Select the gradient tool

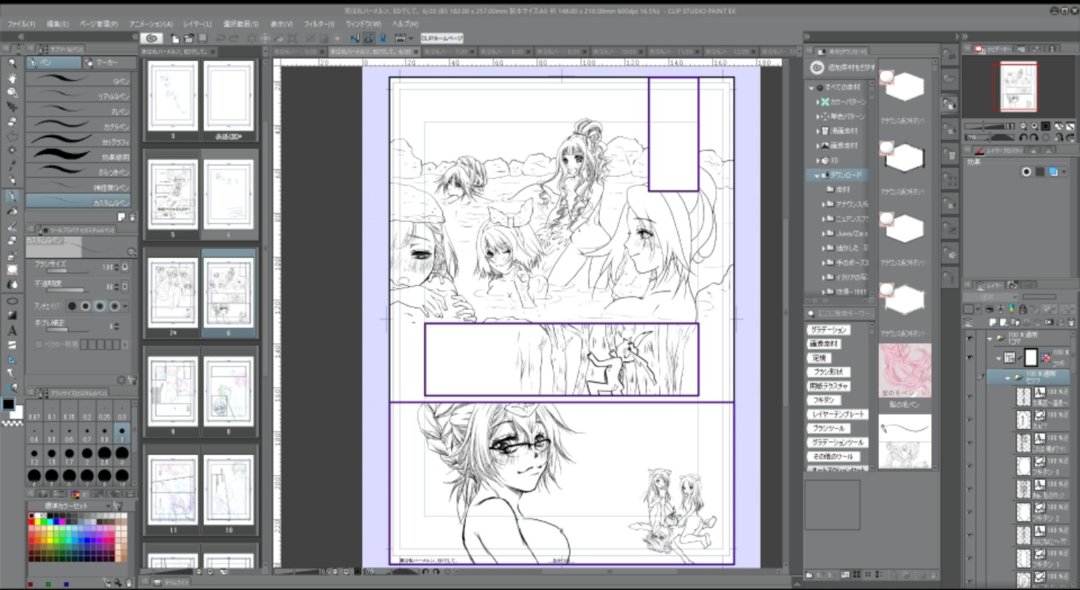pyautogui.click(x=12, y=315)
